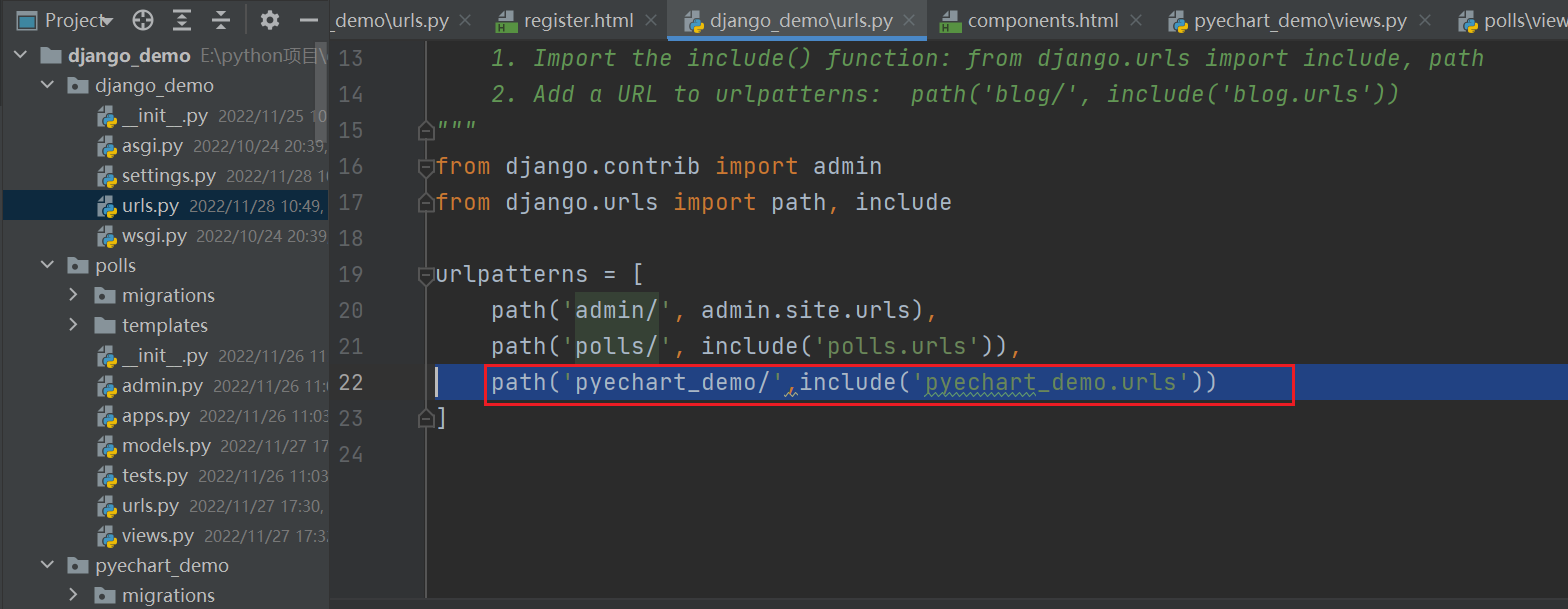Click line number 20 in gutter
The image size is (1568, 609).
[351, 311]
